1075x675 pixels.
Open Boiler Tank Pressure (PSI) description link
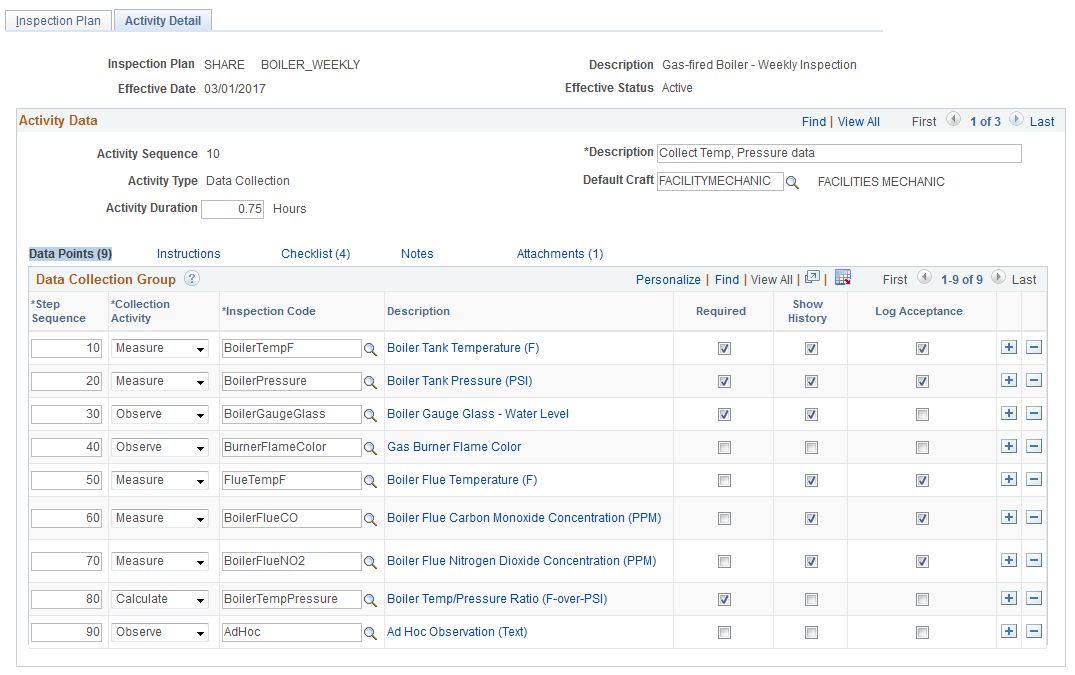coord(459,380)
